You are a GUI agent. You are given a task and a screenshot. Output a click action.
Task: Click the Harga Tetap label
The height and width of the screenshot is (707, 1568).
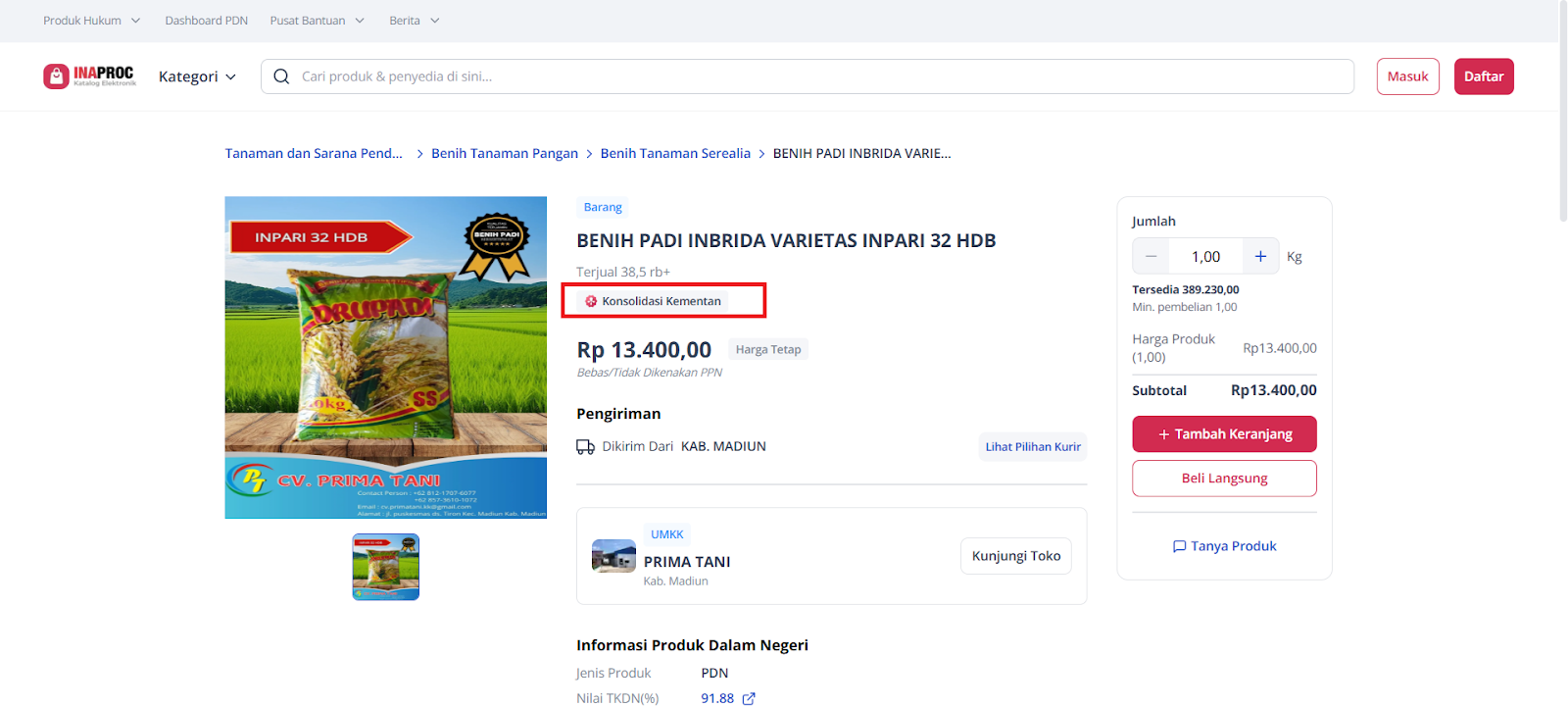[768, 349]
